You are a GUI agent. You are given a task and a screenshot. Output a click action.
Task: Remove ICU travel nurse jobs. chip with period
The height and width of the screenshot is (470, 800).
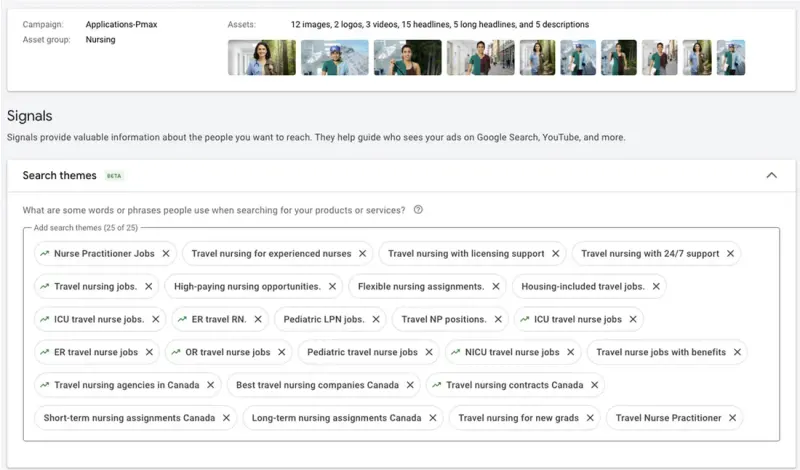click(x=156, y=319)
